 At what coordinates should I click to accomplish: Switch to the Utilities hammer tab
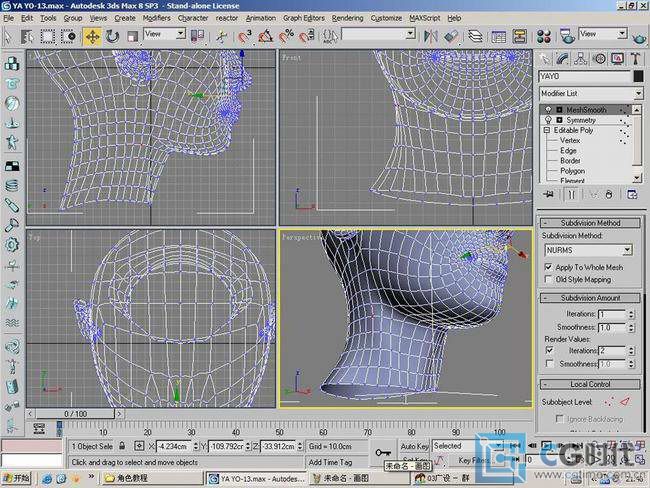(x=635, y=59)
